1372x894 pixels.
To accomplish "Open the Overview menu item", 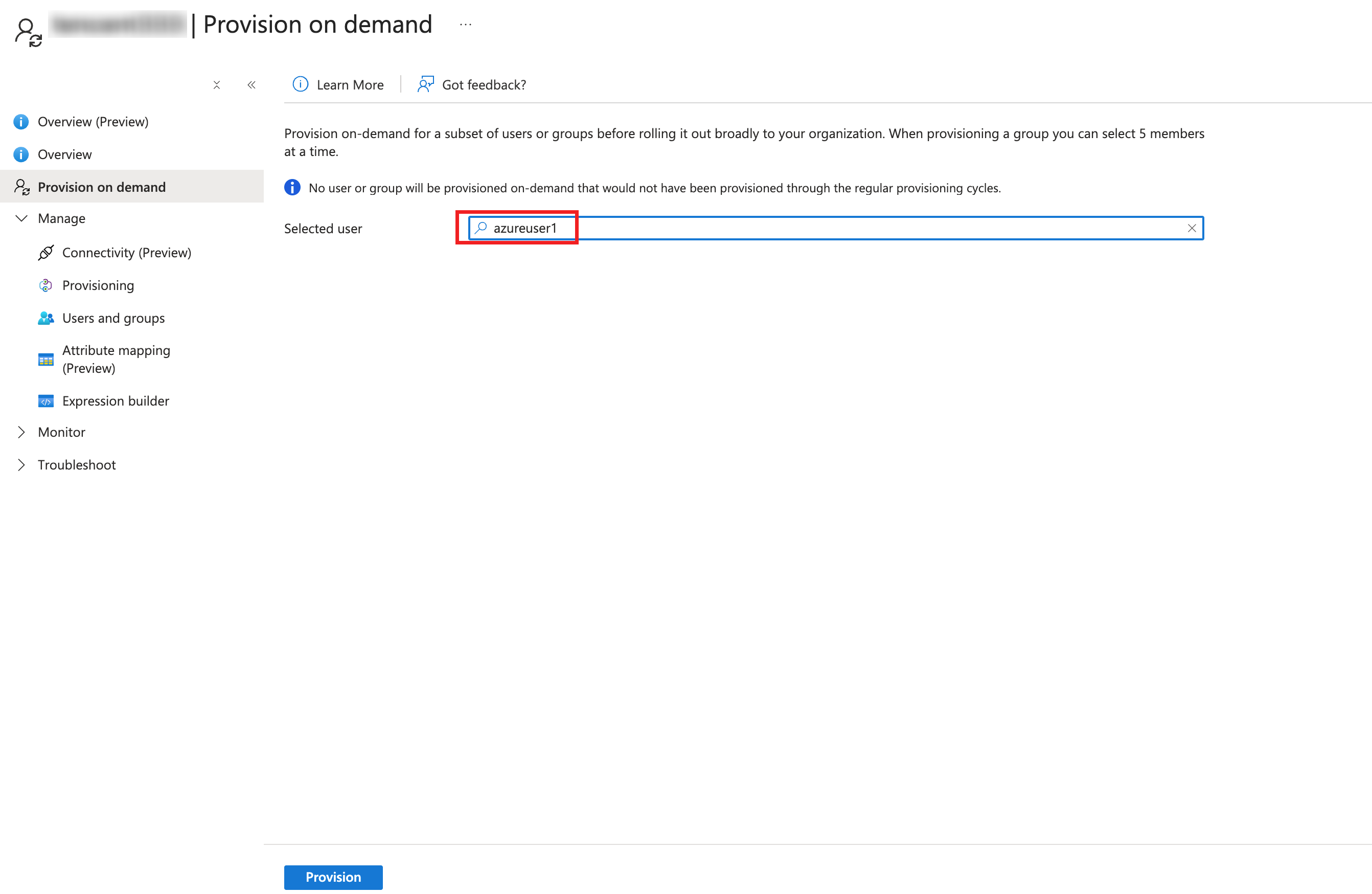I will (64, 154).
